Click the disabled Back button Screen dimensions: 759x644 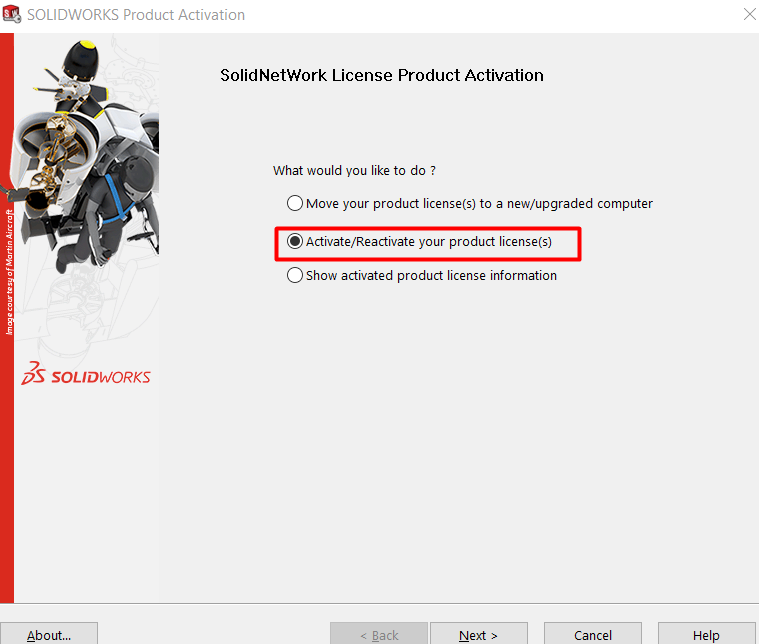379,633
